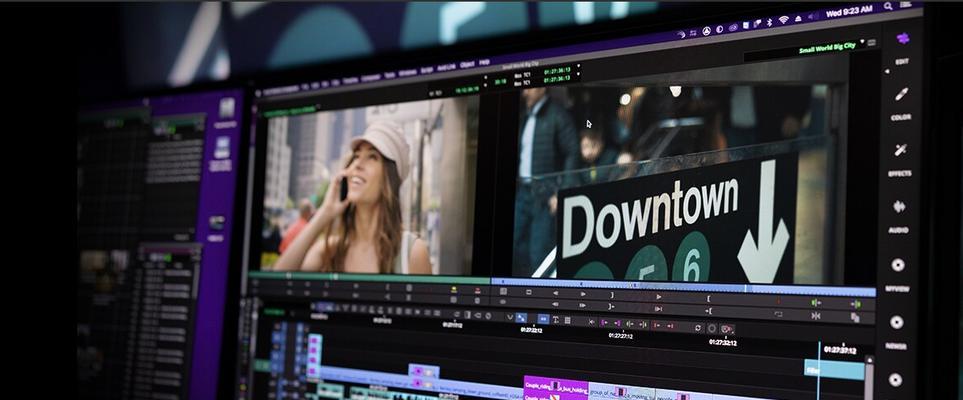Viewport: 963px width, 400px height.
Task: Collapse the workspace sidebar with the white arrow
Action: click(x=886, y=71)
